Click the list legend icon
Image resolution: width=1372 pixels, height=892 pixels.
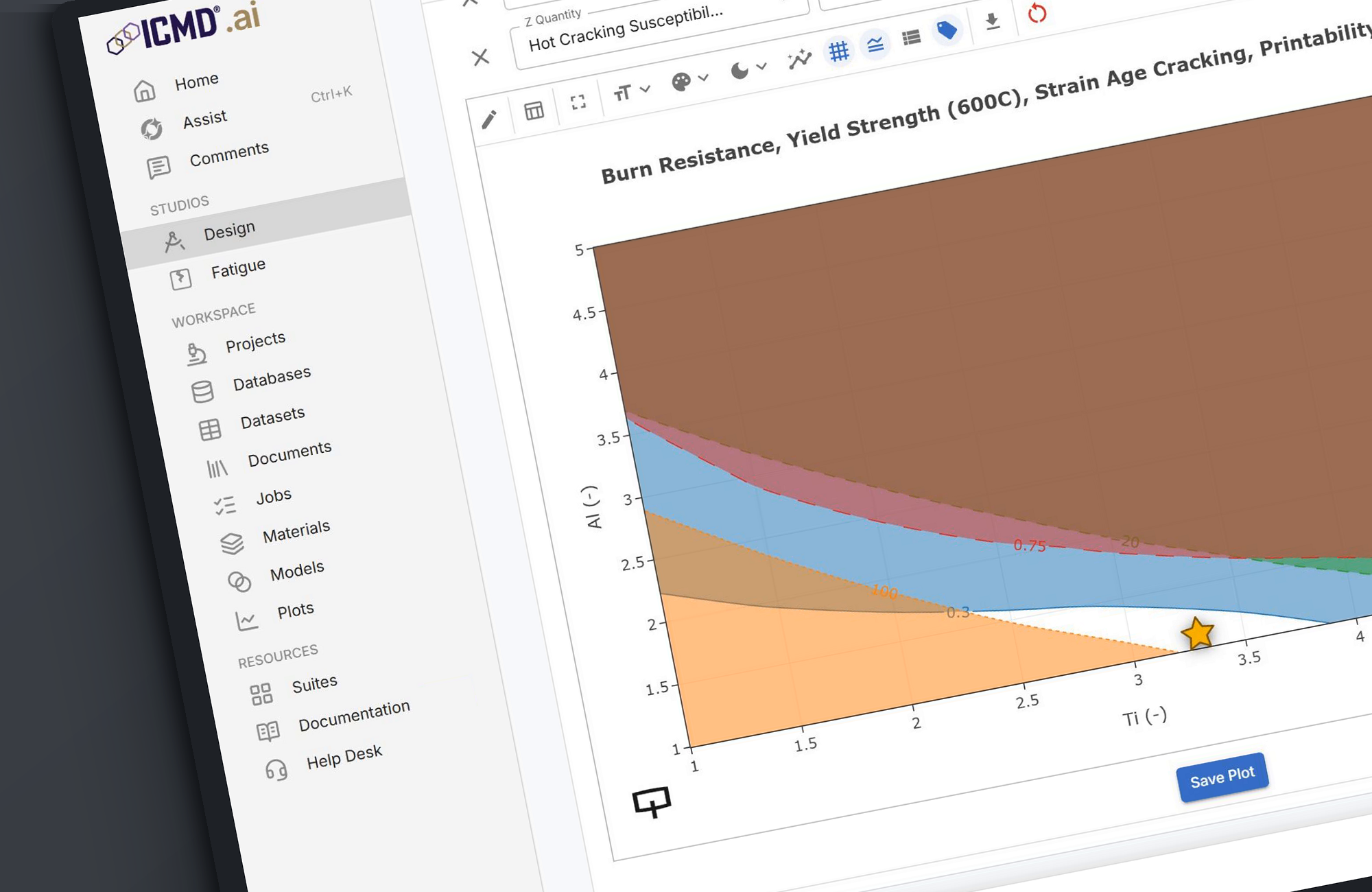(911, 38)
